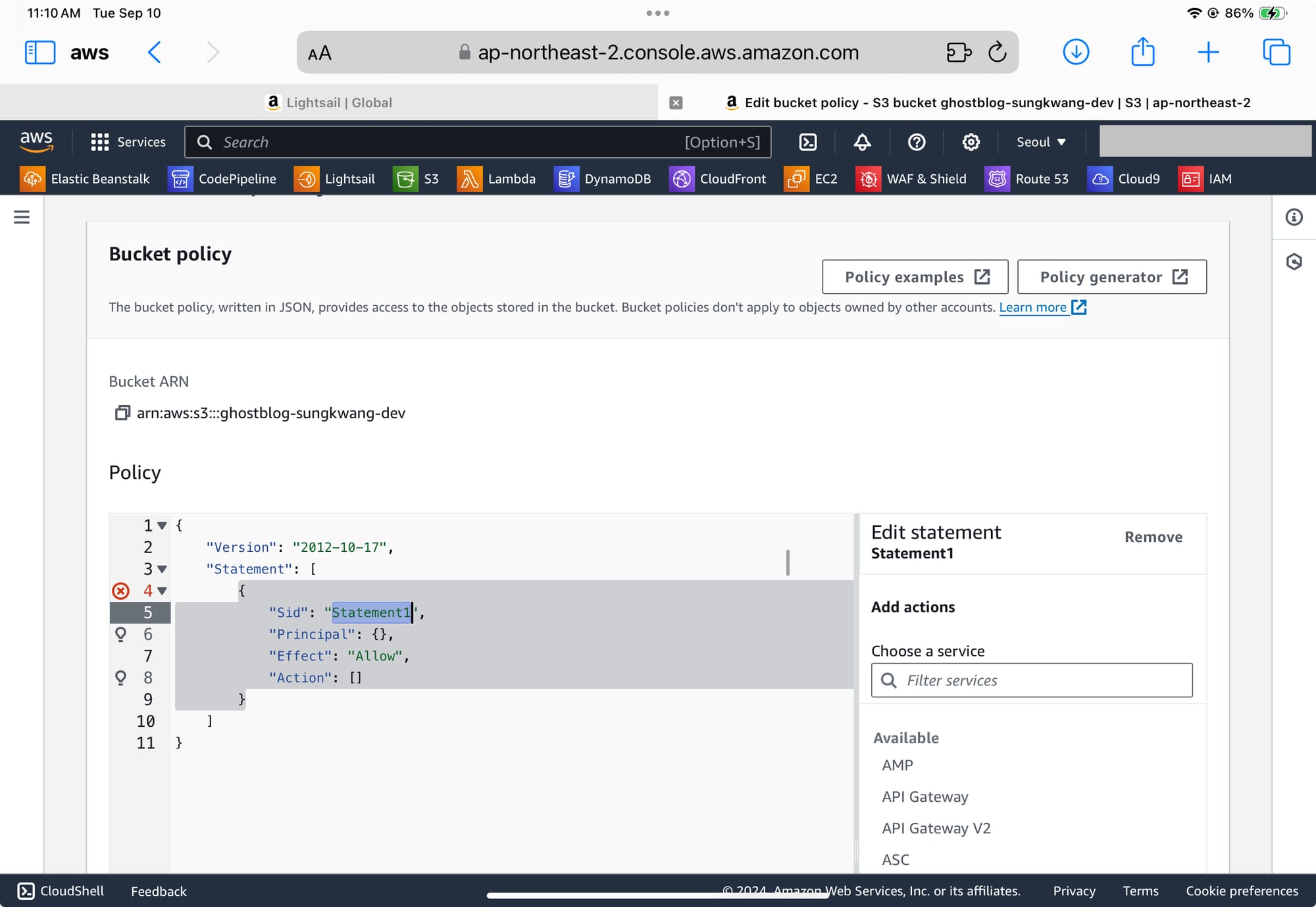Open the Privacy footer link

click(x=1074, y=891)
